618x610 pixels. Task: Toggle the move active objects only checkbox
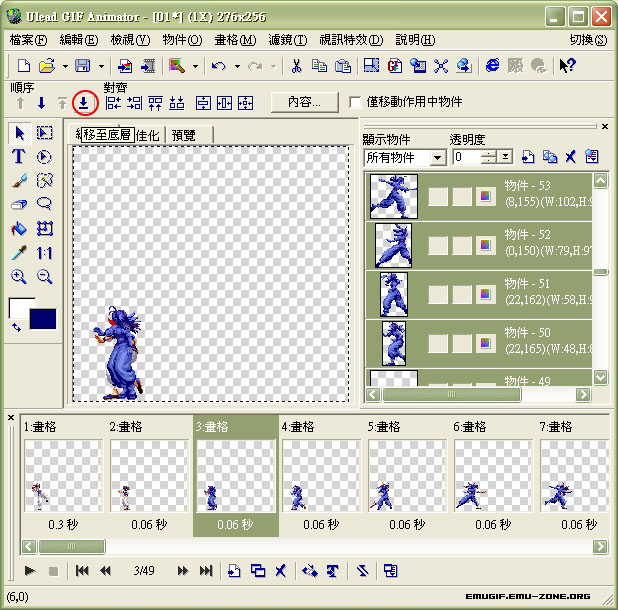click(355, 102)
